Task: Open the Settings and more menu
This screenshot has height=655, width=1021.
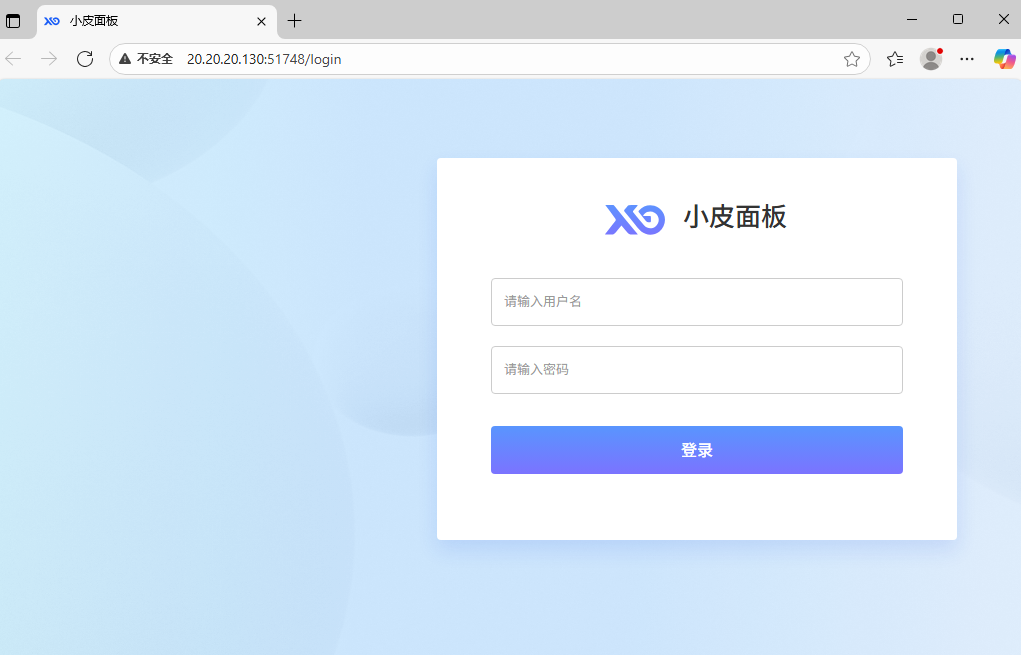Action: click(967, 59)
